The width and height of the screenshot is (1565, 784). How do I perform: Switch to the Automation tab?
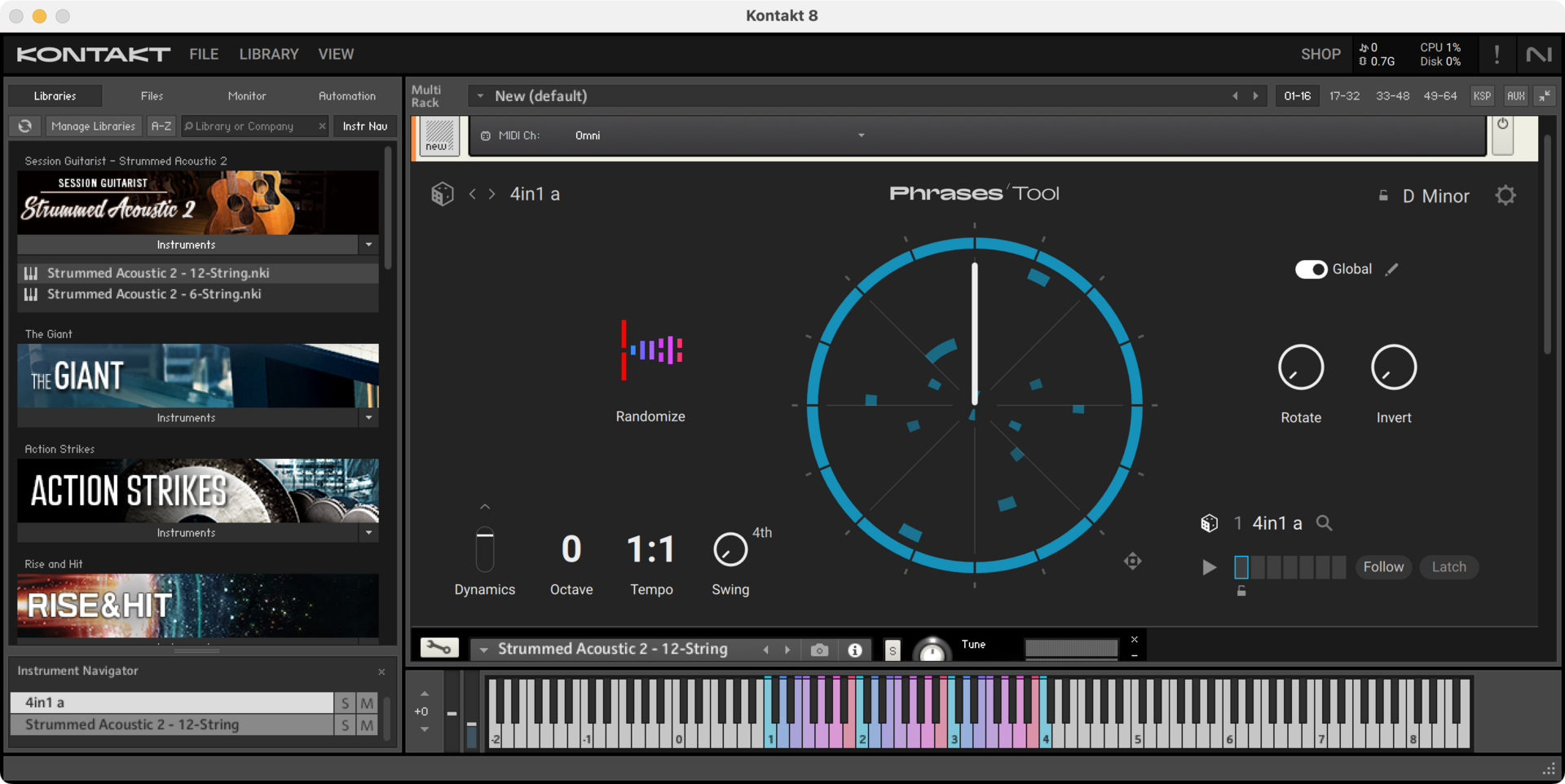tap(347, 96)
